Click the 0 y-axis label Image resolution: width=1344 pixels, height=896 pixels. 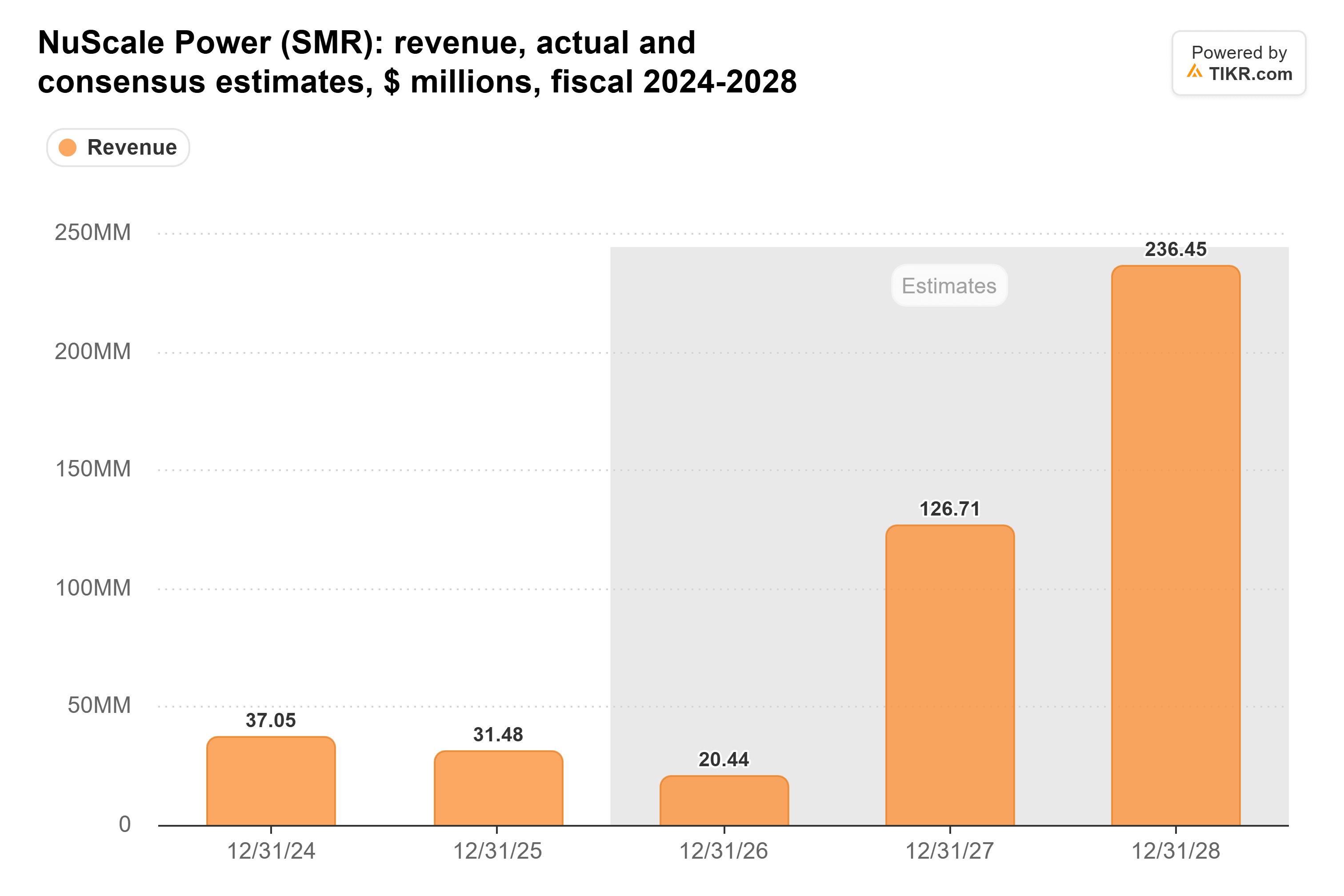(x=124, y=824)
